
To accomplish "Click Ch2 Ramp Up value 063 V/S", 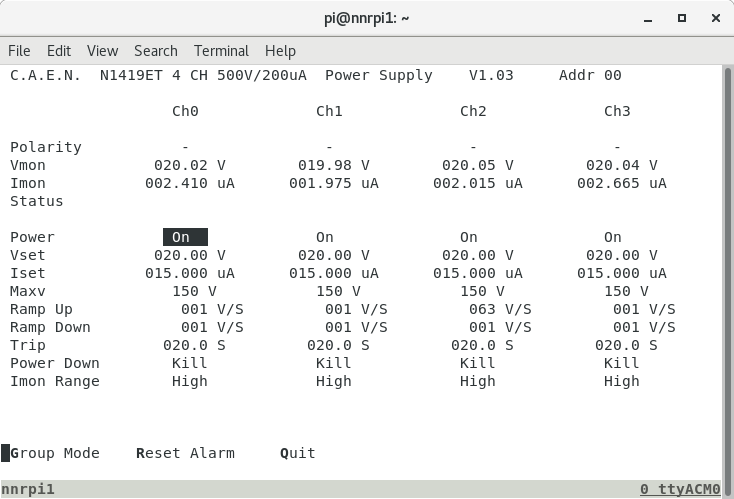I will (x=500, y=309).
